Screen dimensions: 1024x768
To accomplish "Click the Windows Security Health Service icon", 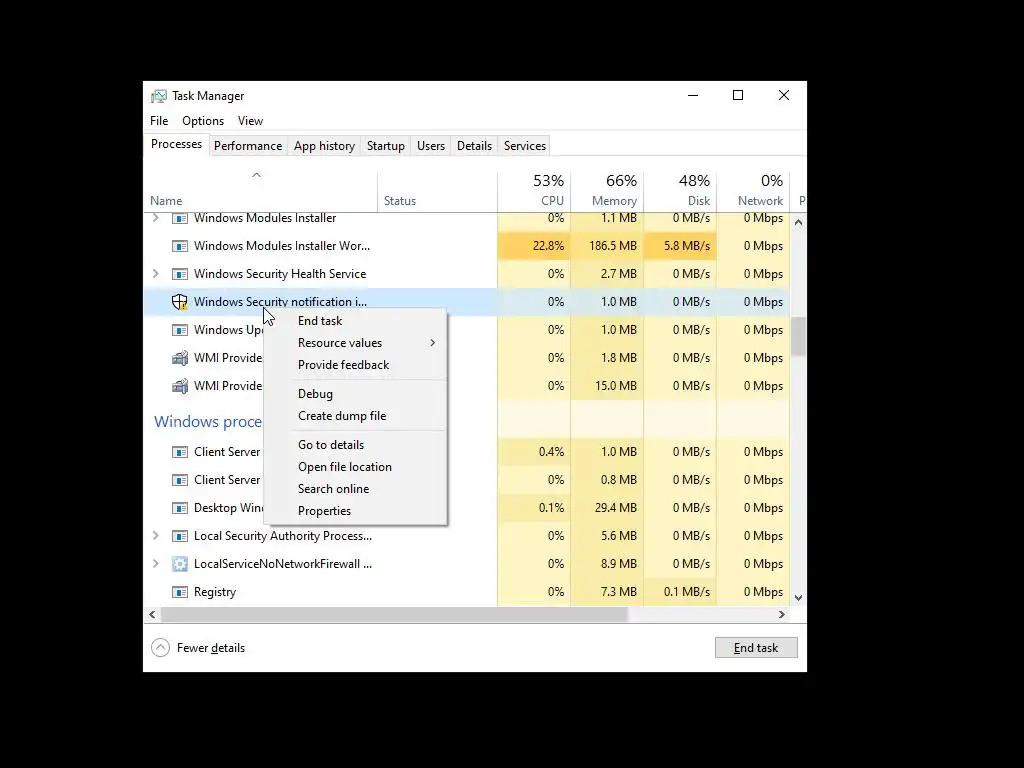I will click(180, 274).
